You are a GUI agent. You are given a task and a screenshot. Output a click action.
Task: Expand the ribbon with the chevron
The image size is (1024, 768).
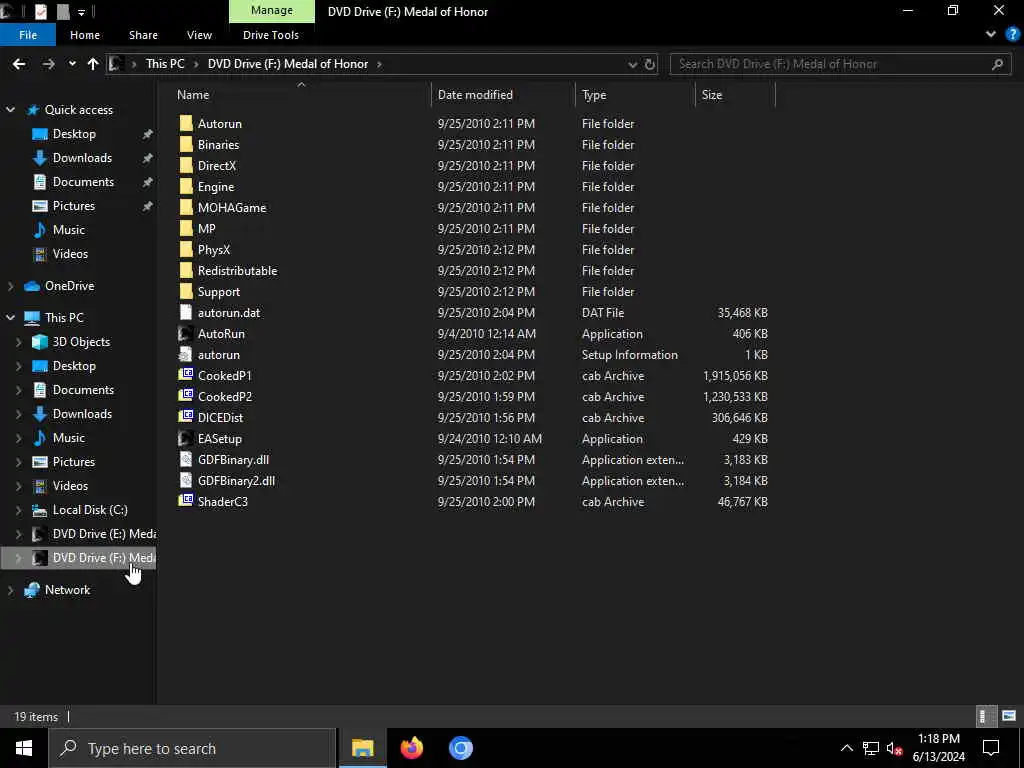(991, 35)
